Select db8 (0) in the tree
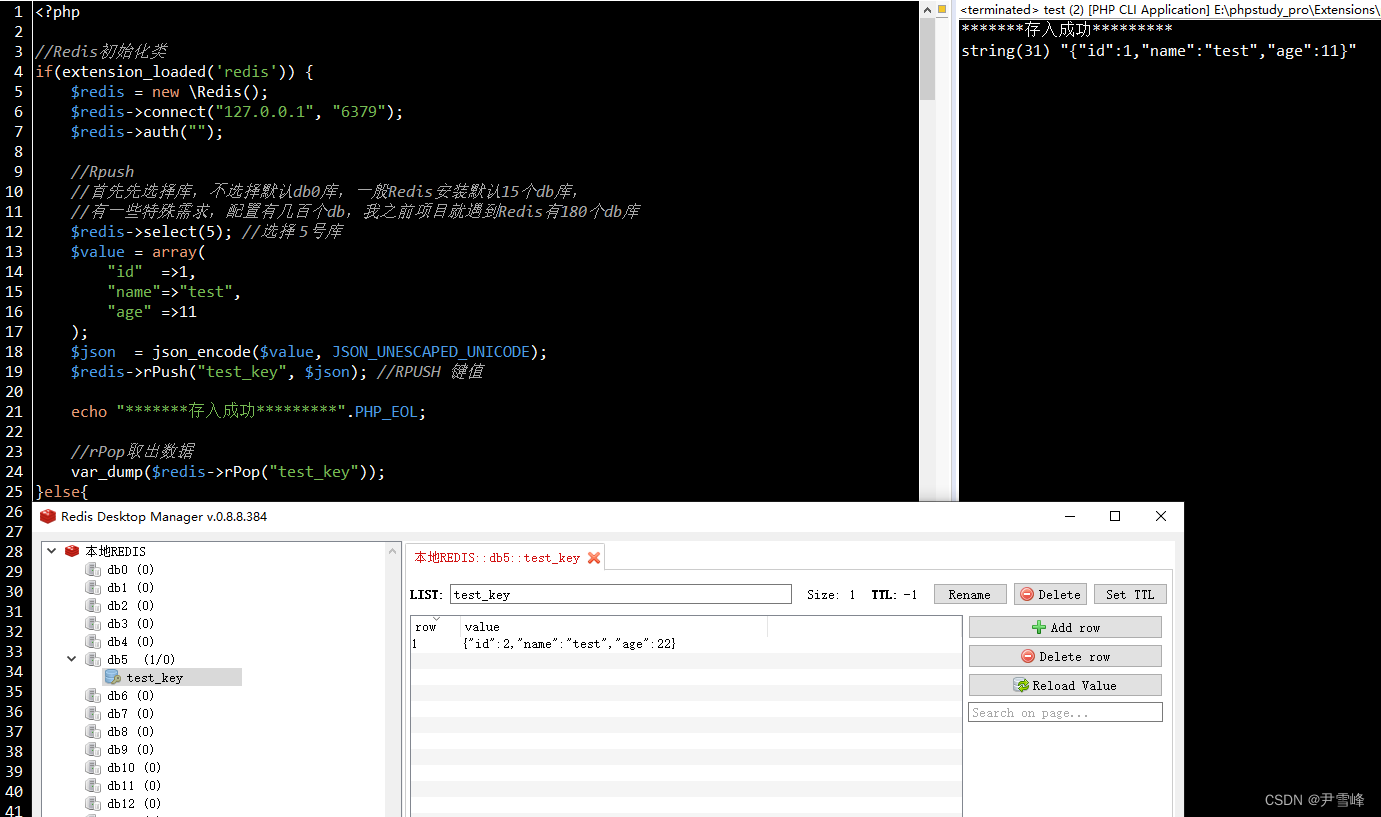This screenshot has width=1381, height=817. [130, 732]
